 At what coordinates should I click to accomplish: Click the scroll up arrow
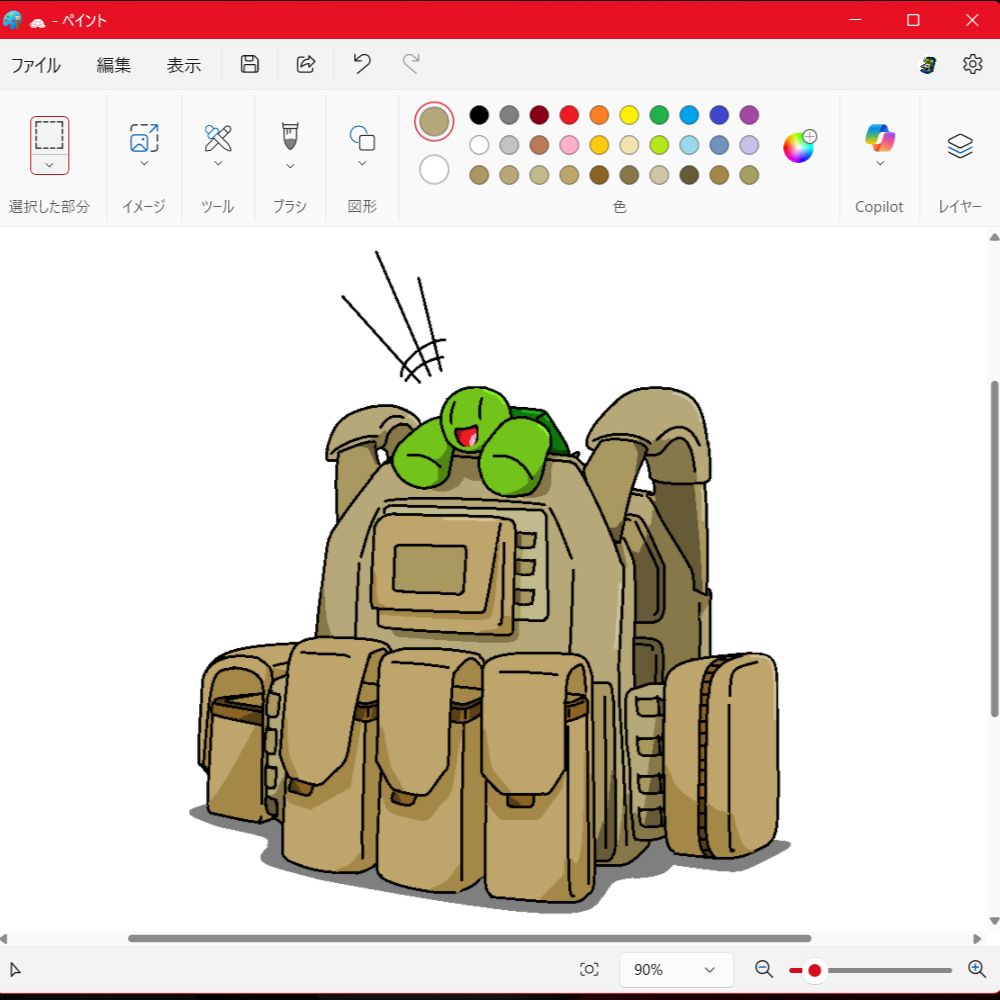(994, 237)
